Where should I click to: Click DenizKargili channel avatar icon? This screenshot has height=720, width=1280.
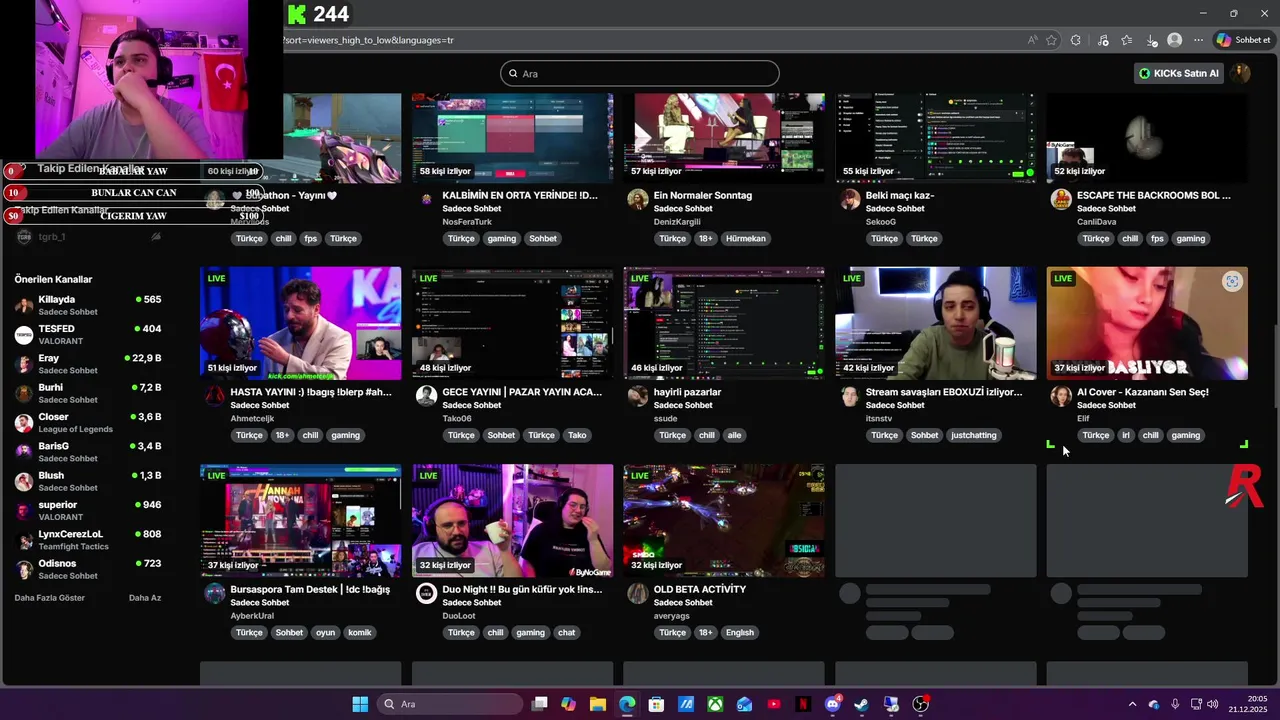638,199
